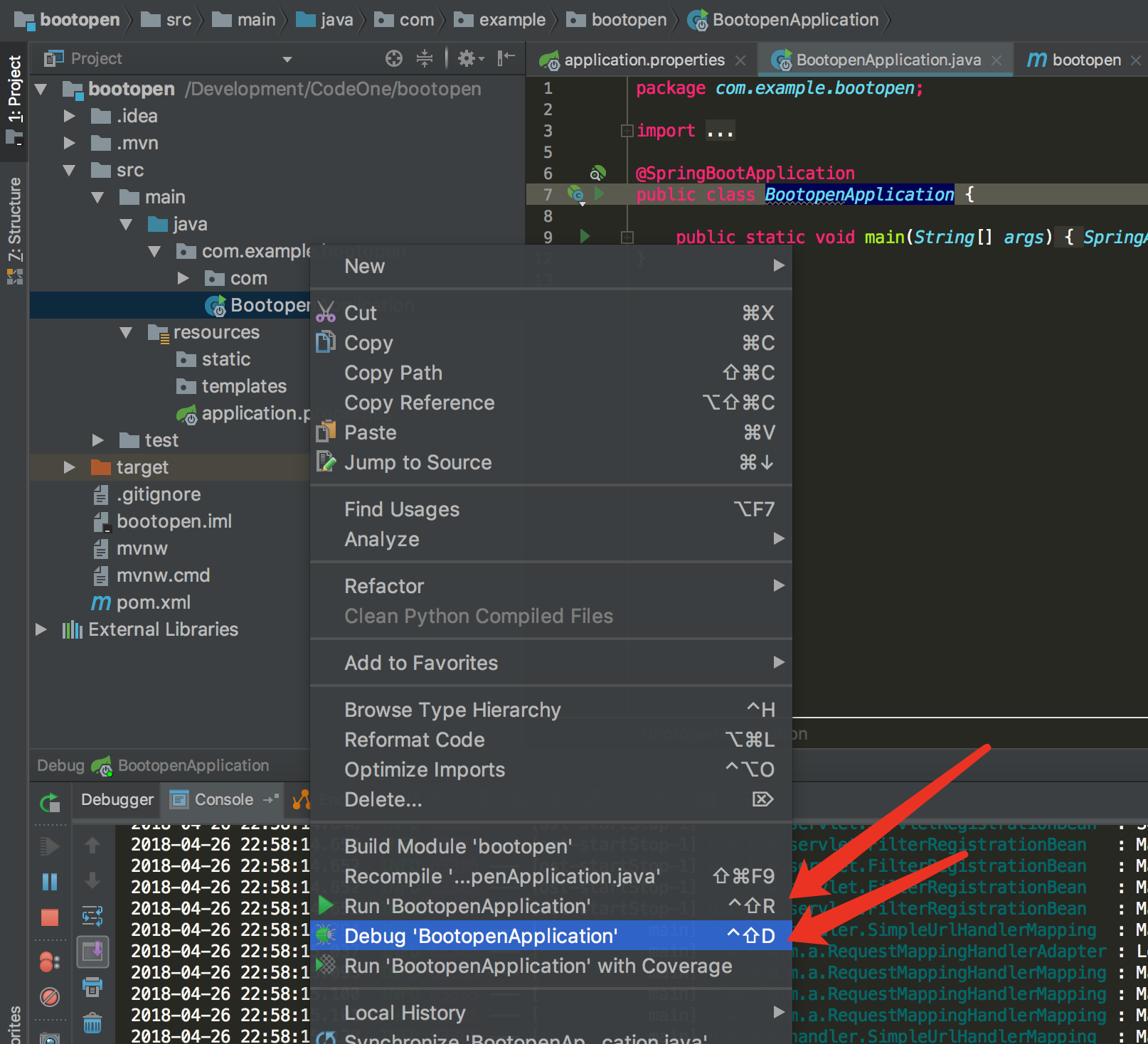
Task: Clear console with the trash icon
Action: (x=92, y=1024)
